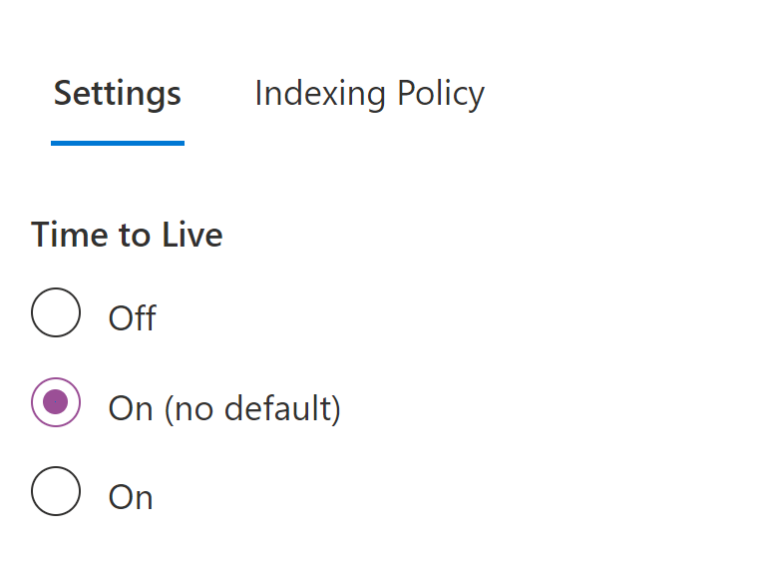768x564 pixels.
Task: Set Time to Live to no default
Action: [x=56, y=402]
